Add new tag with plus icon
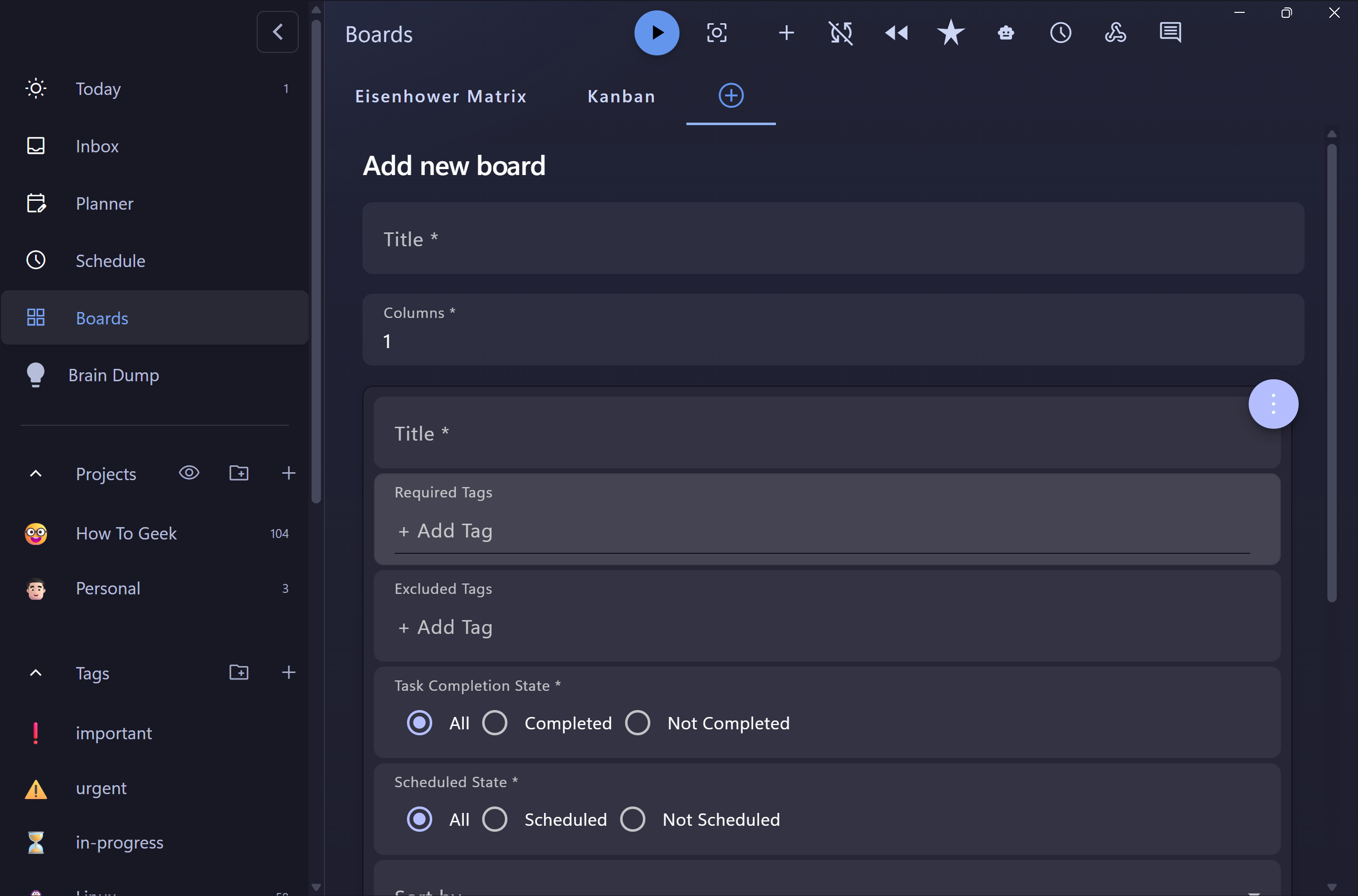Image resolution: width=1358 pixels, height=896 pixels. pyautogui.click(x=289, y=672)
